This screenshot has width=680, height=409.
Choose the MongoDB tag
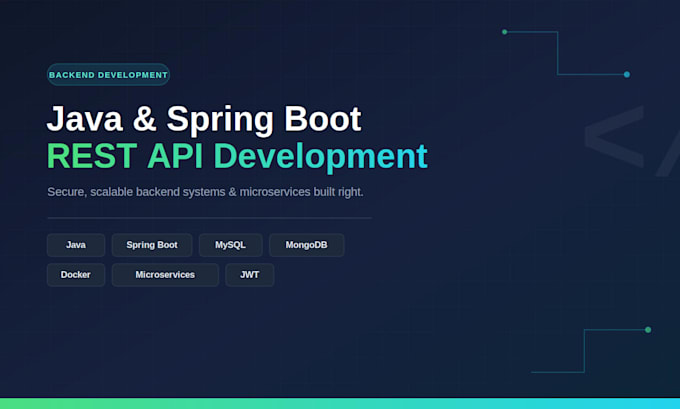click(306, 245)
